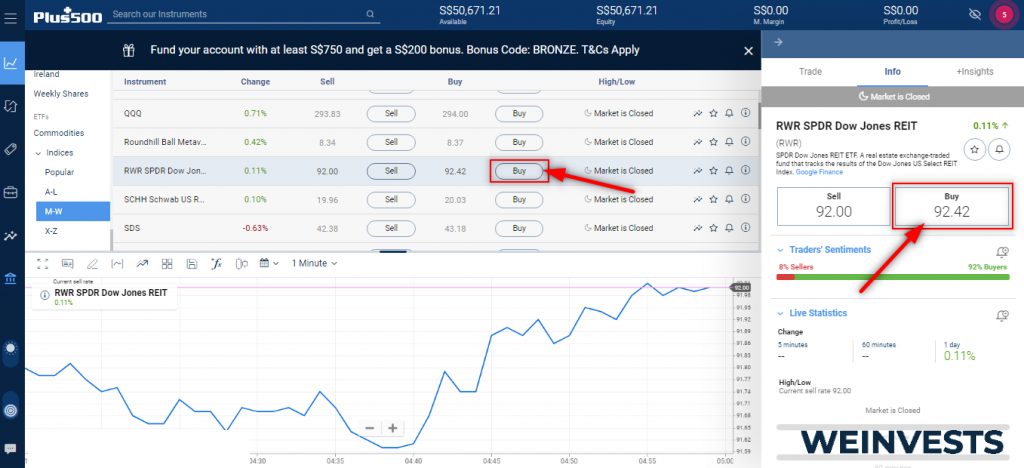1024x468 pixels.
Task: Set a price alert for Roundhill Ball Metaverse
Action: coord(729,142)
